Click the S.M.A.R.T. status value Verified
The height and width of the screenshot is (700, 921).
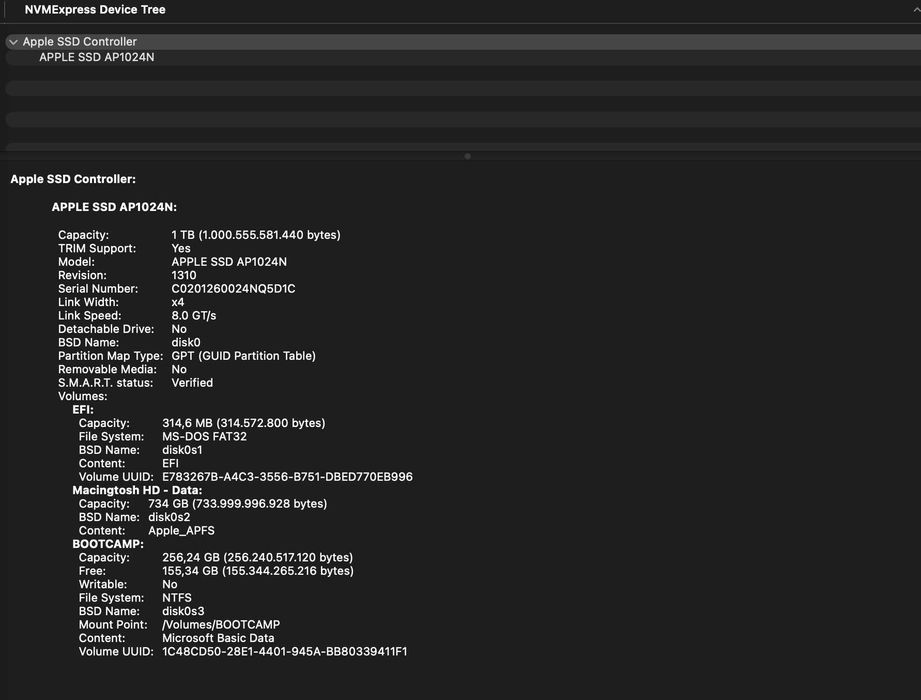coord(192,383)
